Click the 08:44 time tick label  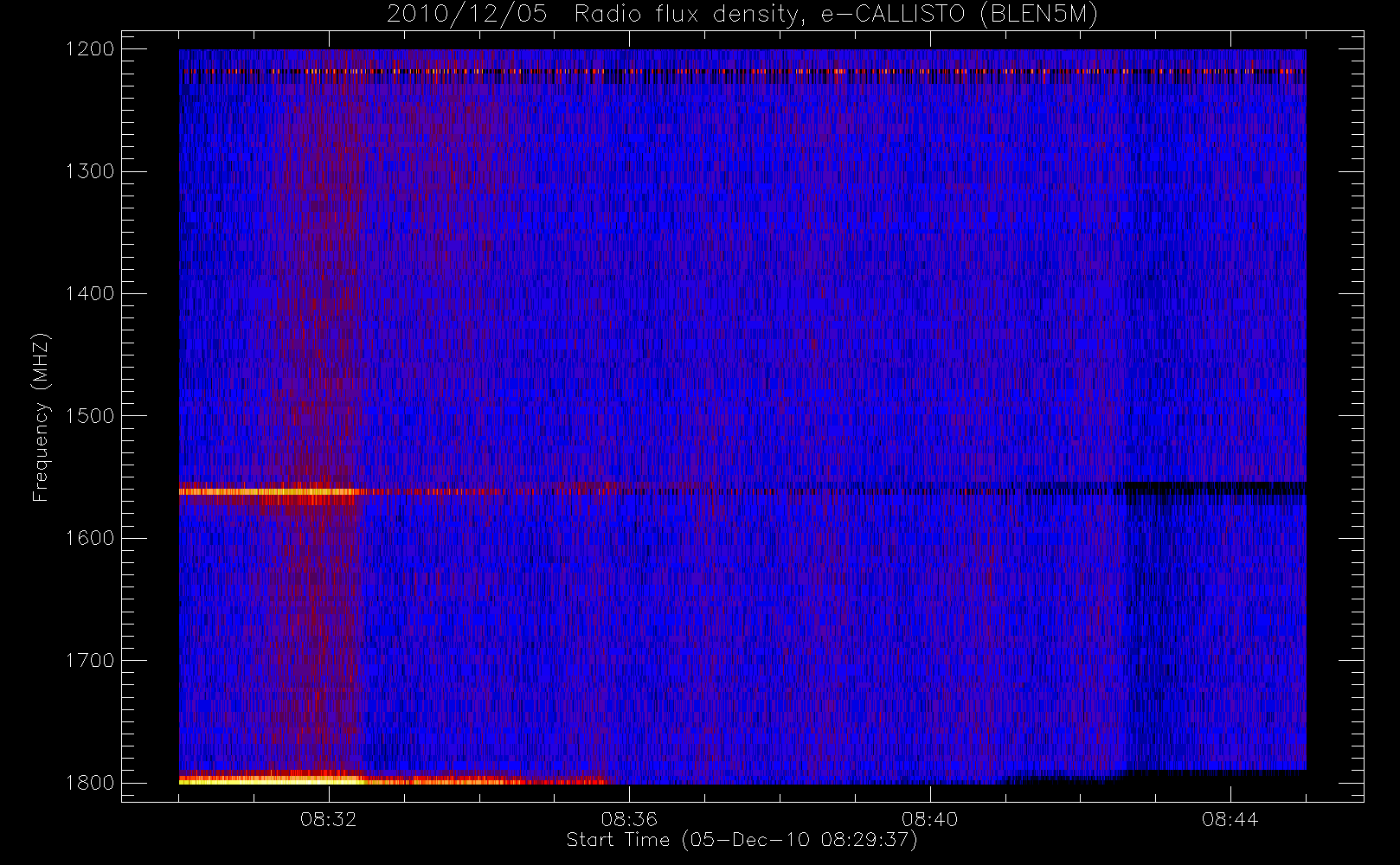click(x=1230, y=819)
